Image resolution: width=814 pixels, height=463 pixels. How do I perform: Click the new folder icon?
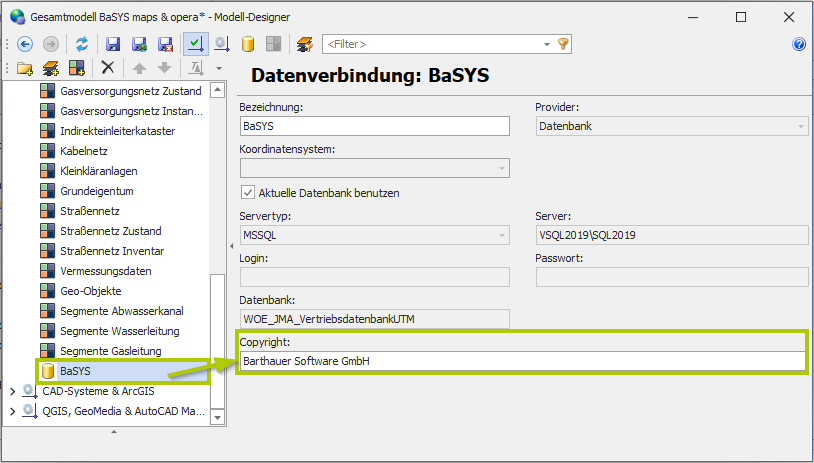25,68
